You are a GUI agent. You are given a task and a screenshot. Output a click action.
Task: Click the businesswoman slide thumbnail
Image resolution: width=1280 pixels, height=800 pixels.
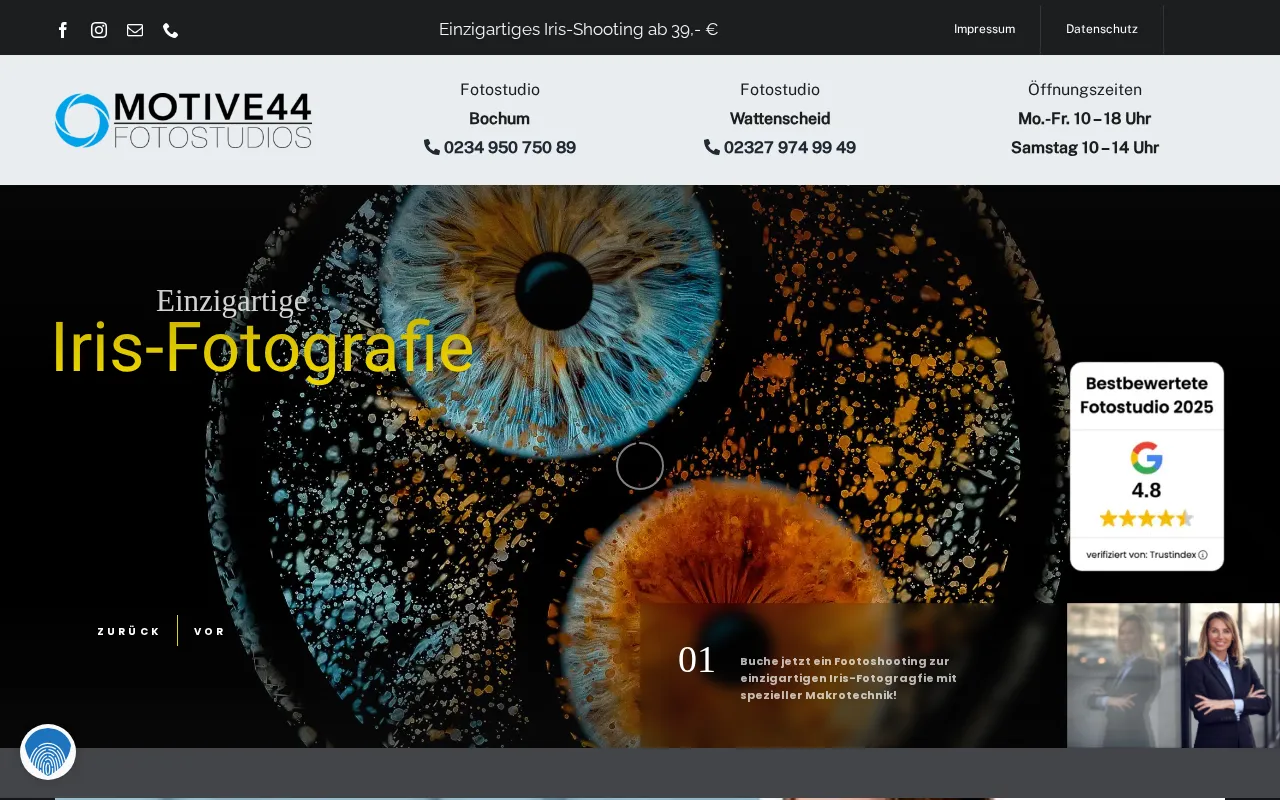click(1173, 675)
